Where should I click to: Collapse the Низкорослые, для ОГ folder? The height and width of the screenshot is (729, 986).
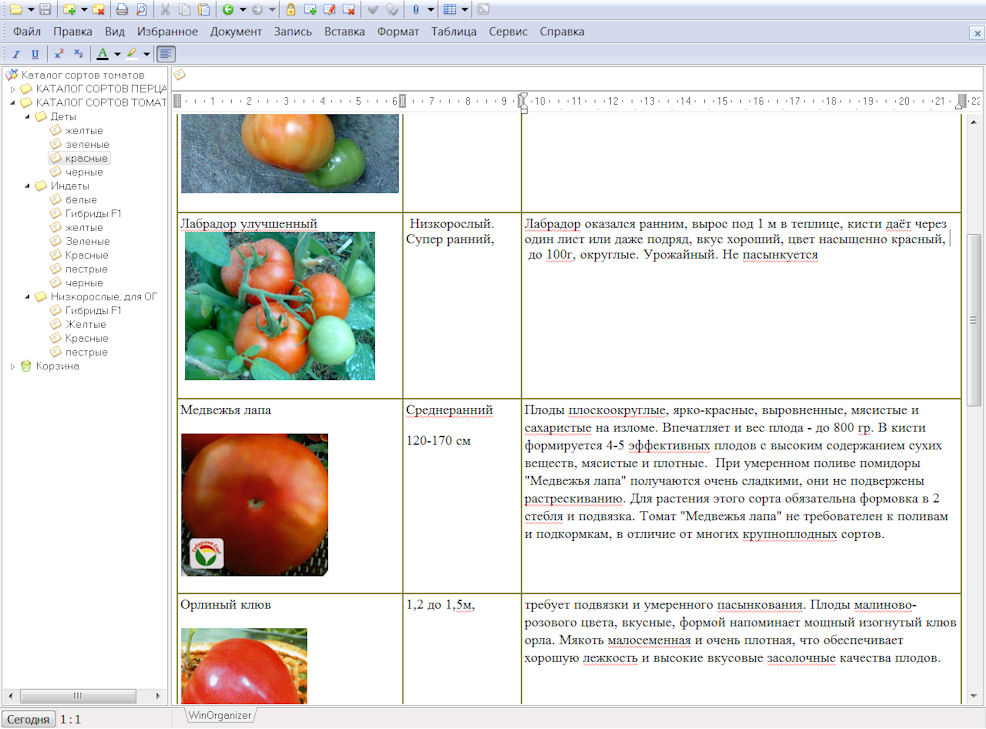tap(27, 297)
